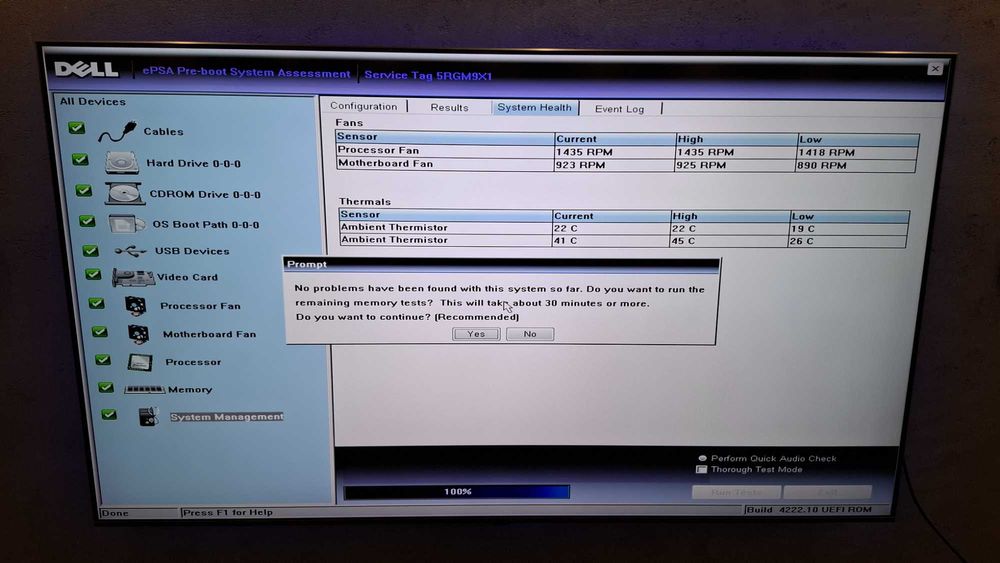The height and width of the screenshot is (563, 1000).
Task: Click the 41 C Current thermal value
Action: point(566,240)
